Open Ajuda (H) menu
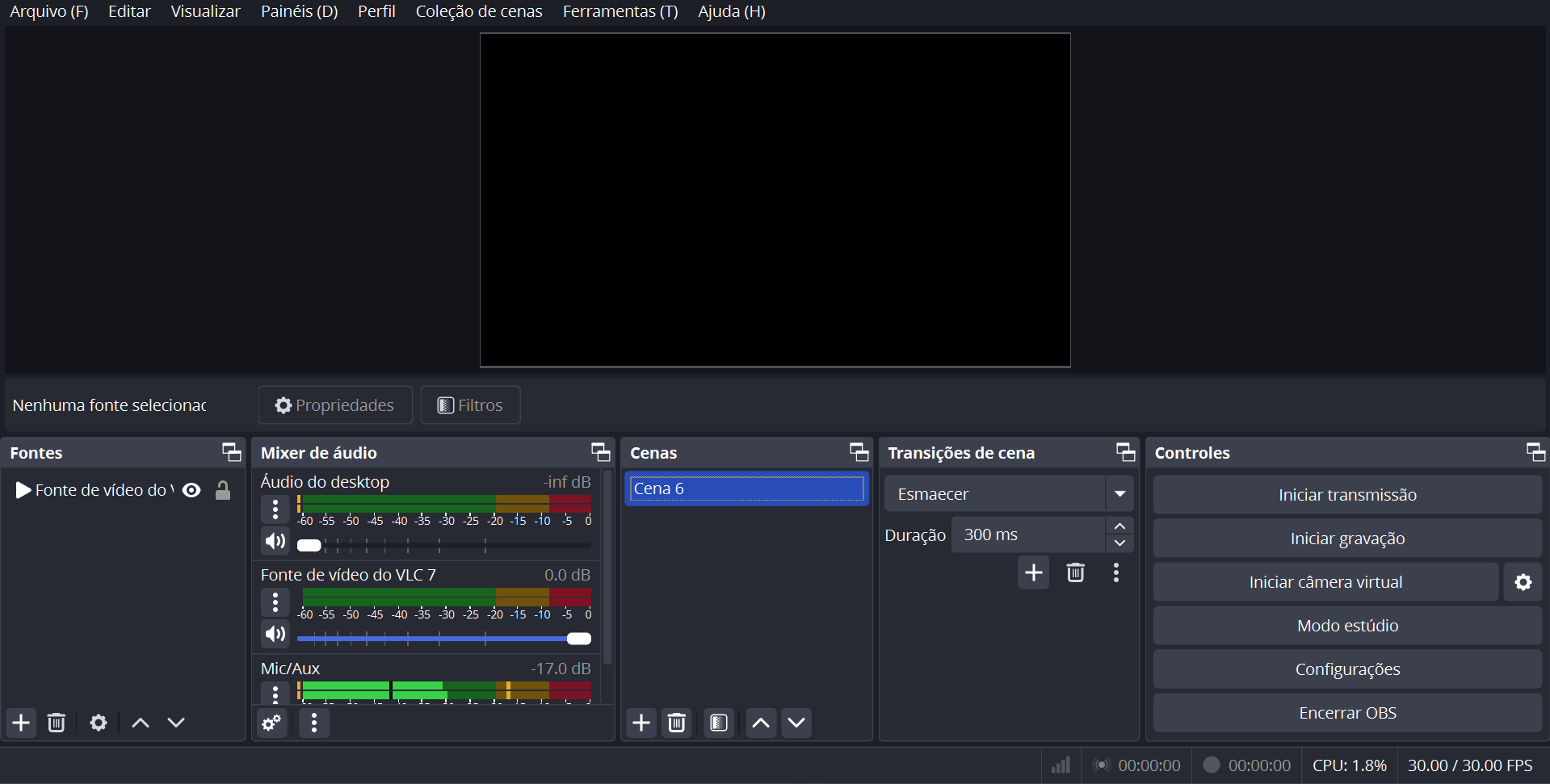1550x784 pixels. click(x=732, y=11)
